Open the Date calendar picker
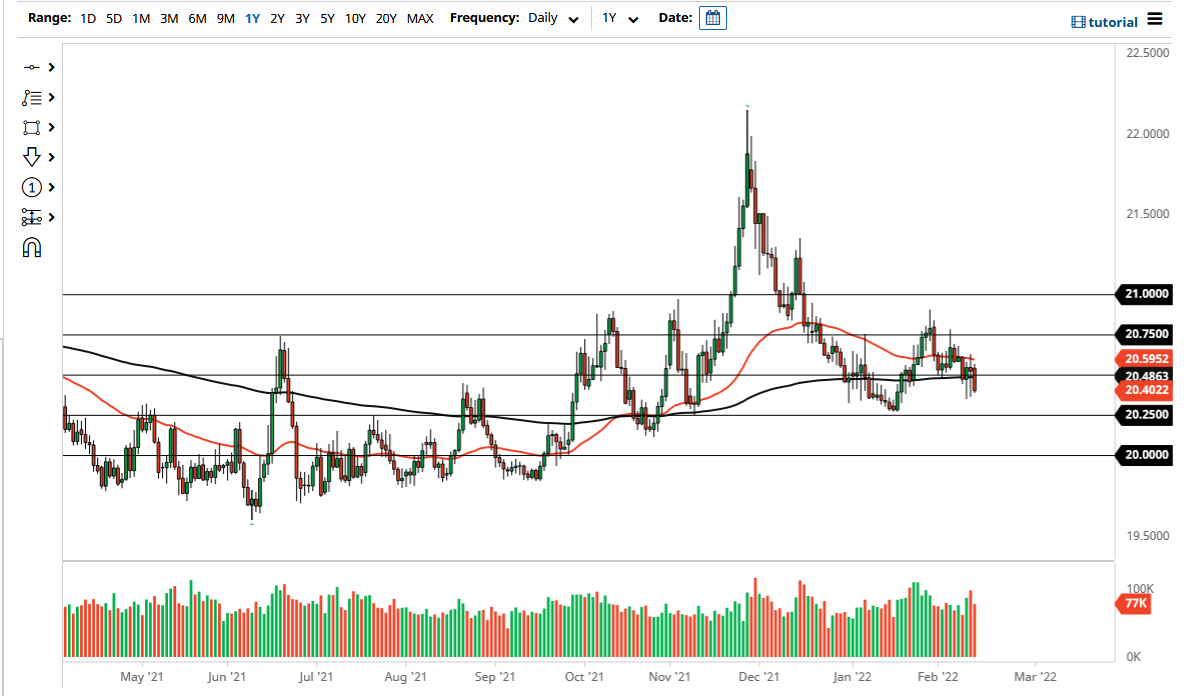The image size is (1187, 696). click(x=712, y=17)
